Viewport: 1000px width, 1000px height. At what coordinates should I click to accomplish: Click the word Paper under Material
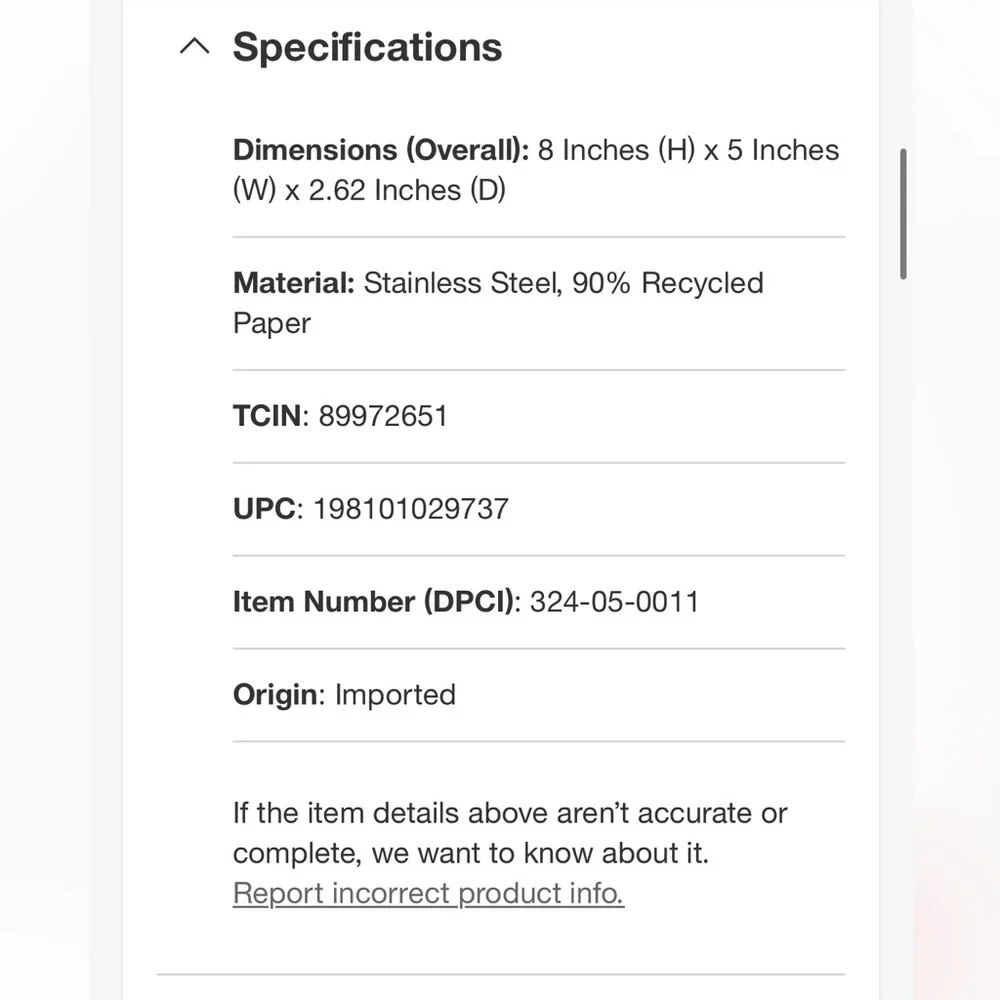coord(272,323)
